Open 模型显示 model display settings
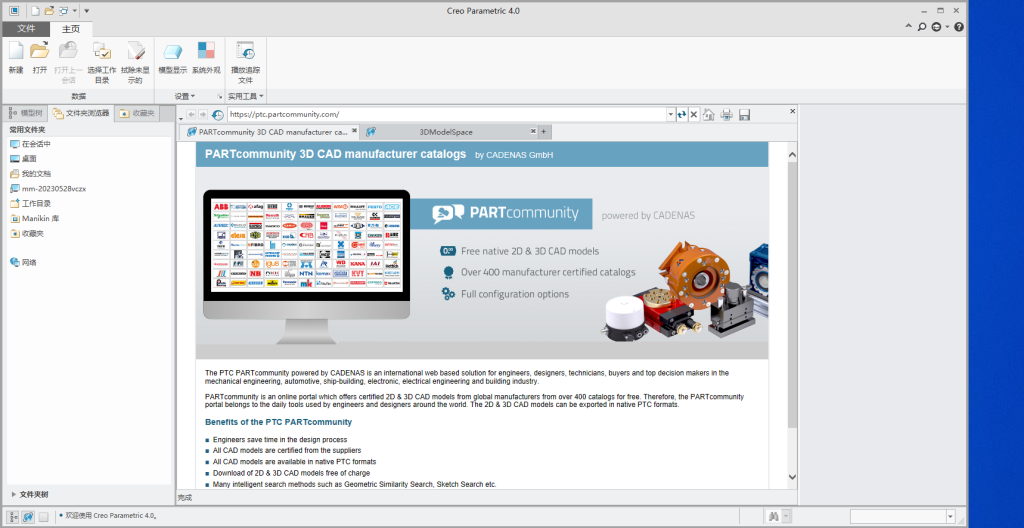 point(173,57)
